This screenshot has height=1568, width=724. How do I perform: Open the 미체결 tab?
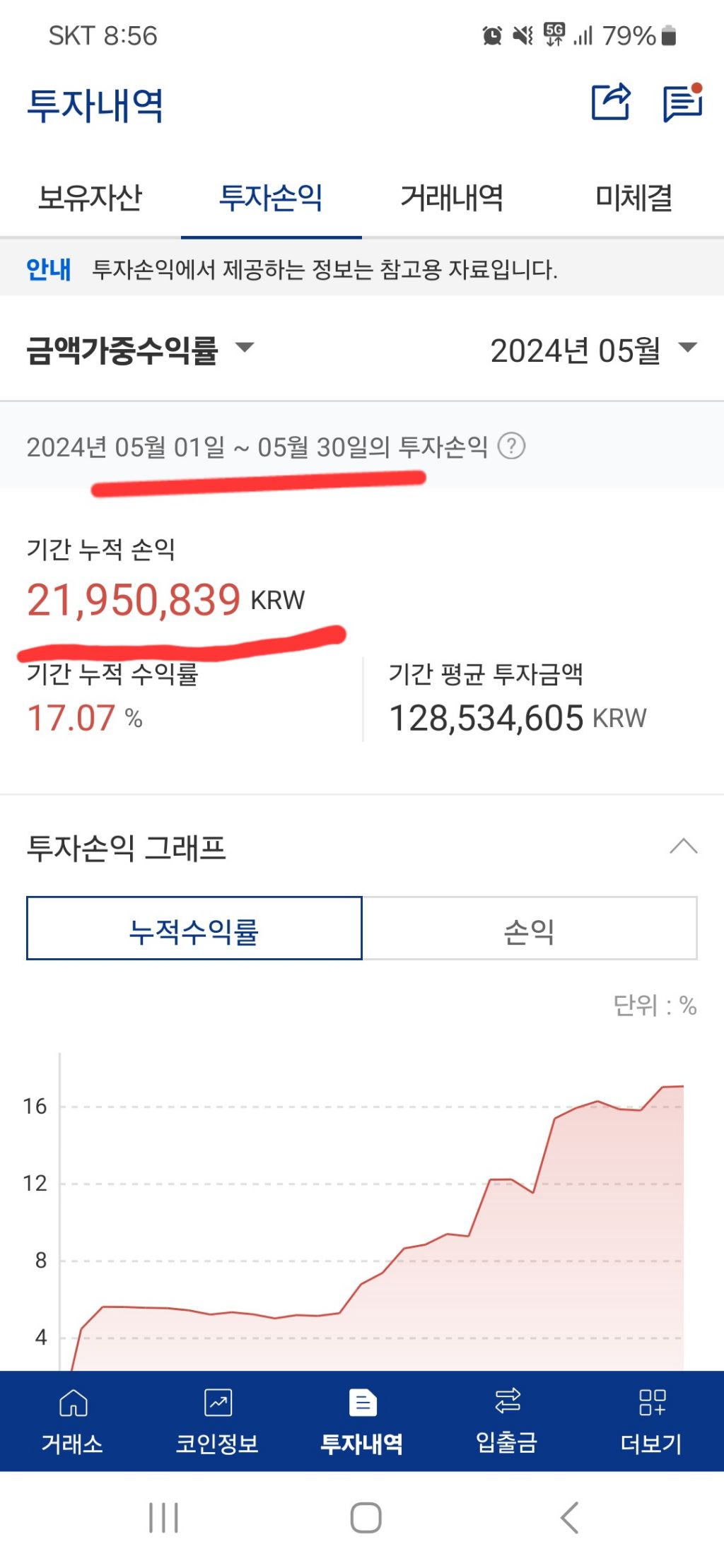(633, 198)
